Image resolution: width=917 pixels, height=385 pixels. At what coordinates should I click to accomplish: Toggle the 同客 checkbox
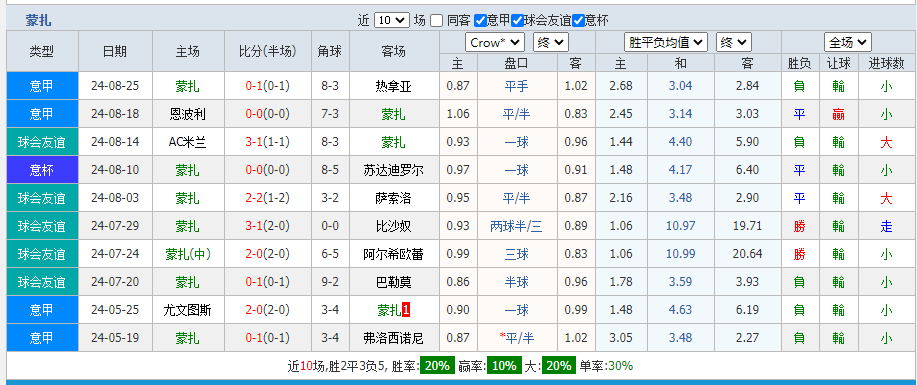pos(436,21)
